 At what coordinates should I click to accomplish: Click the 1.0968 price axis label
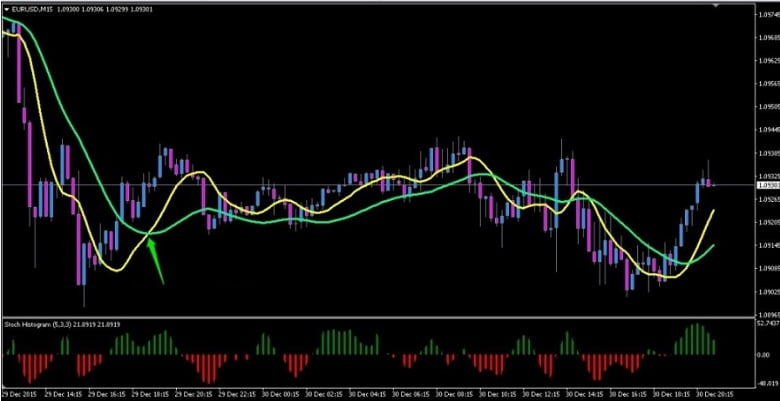click(768, 38)
